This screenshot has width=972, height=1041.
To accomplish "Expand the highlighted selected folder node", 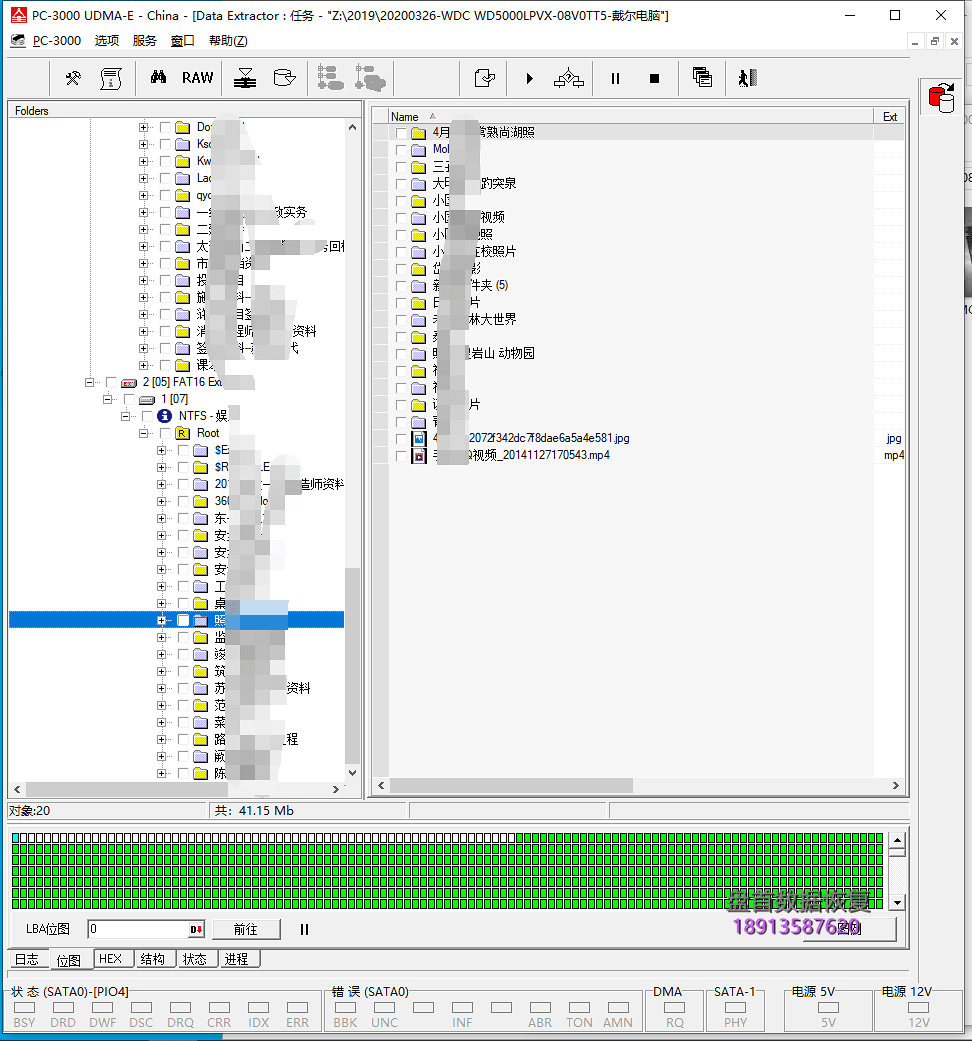I will (161, 620).
